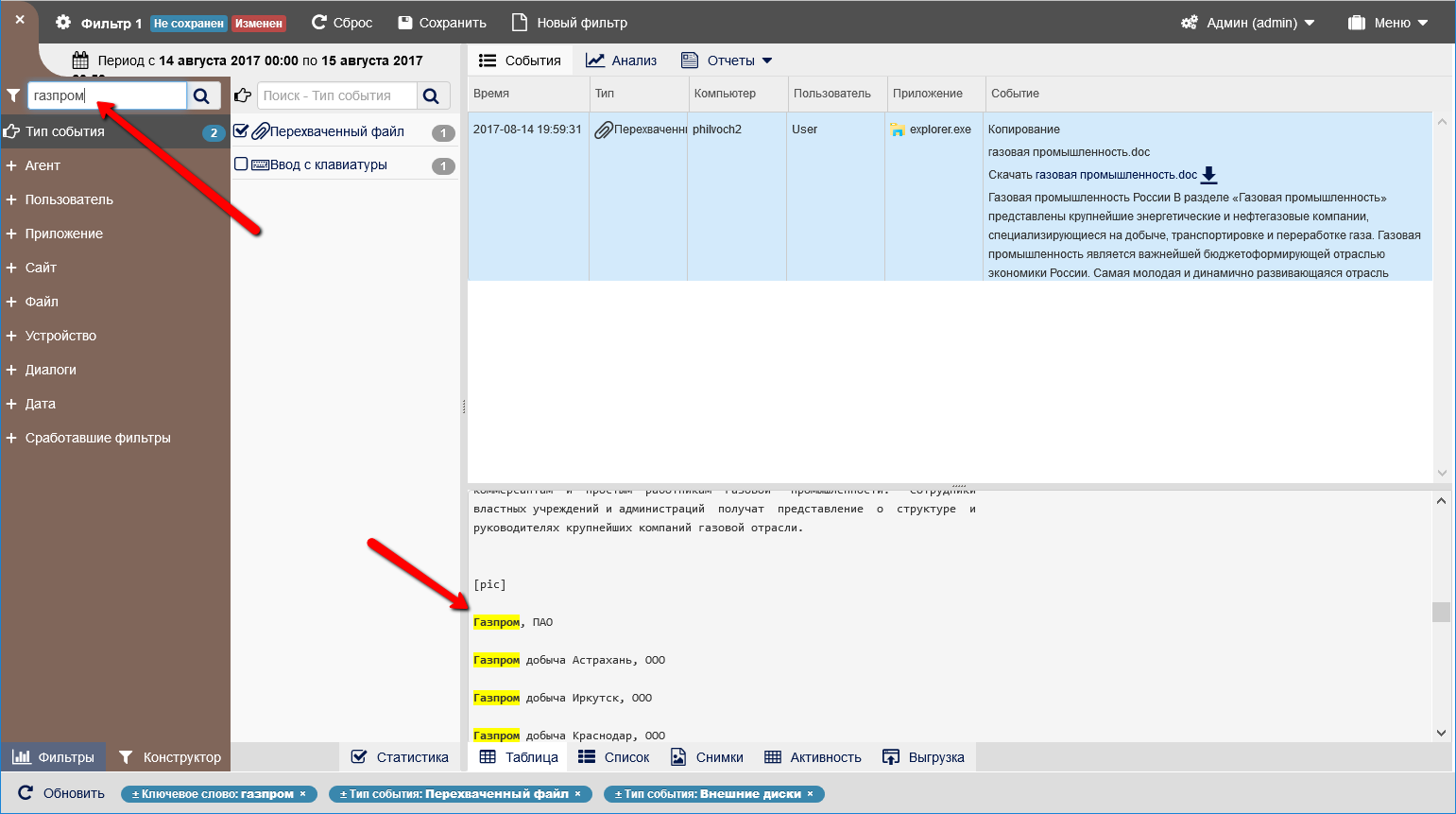Image resolution: width=1456 pixels, height=814 pixels.
Task: Download газовая промышленность.doc via arrow icon
Action: click(1209, 175)
